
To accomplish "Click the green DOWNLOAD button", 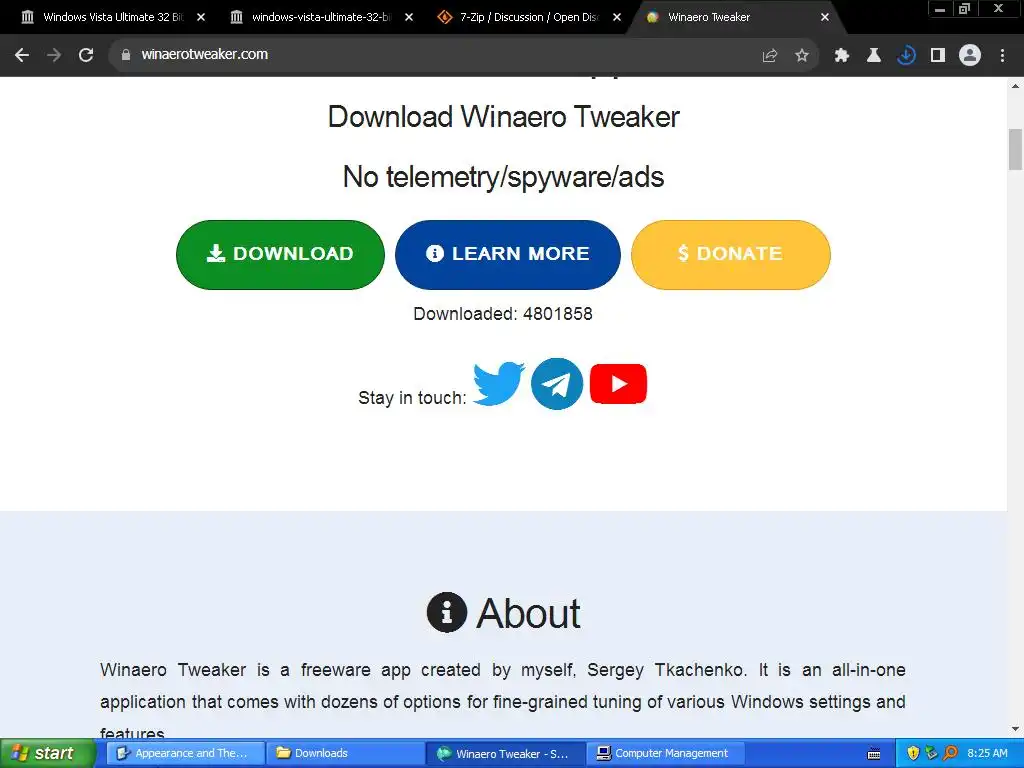I will pyautogui.click(x=280, y=255).
